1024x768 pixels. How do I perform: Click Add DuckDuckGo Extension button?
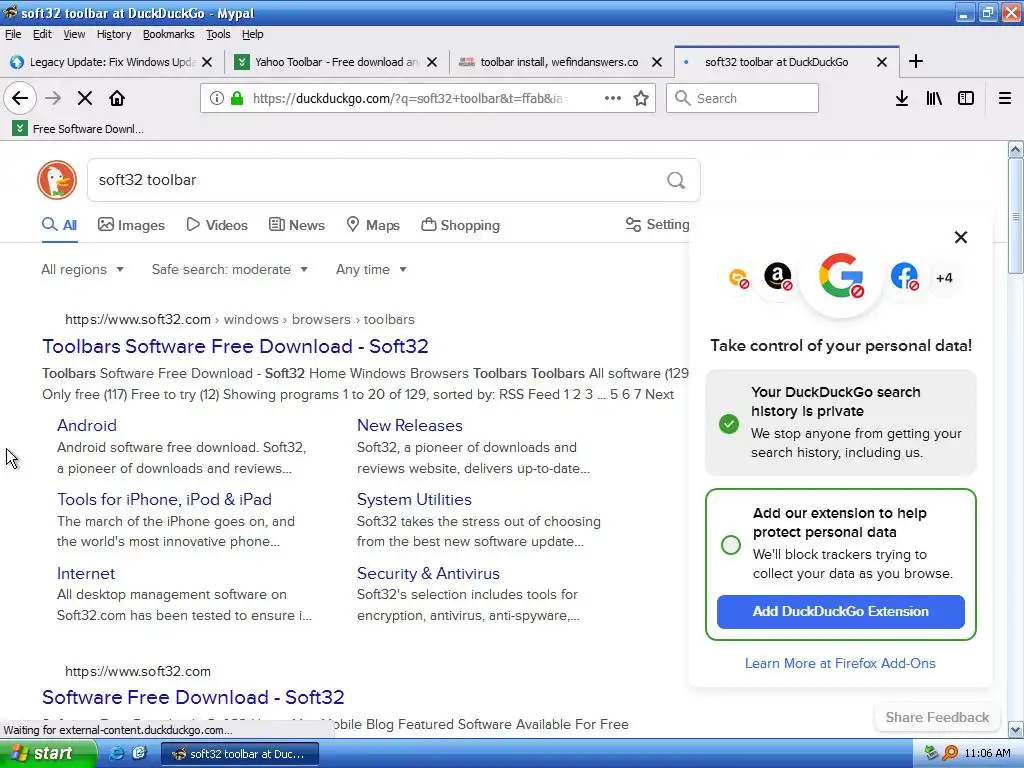pos(840,611)
